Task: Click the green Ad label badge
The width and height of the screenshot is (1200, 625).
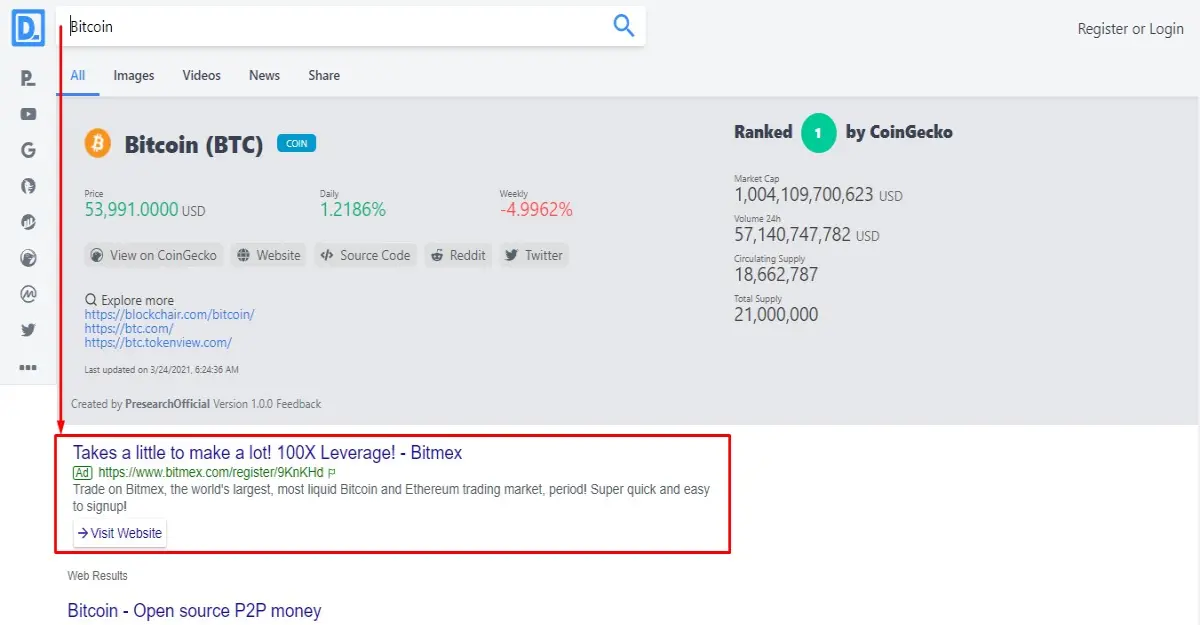Action: pyautogui.click(x=82, y=472)
